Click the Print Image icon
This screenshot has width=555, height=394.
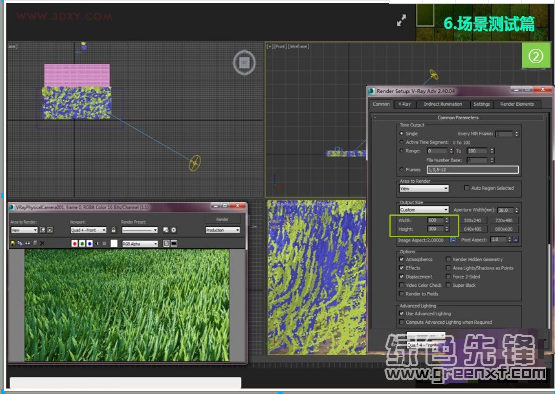tap(35, 243)
